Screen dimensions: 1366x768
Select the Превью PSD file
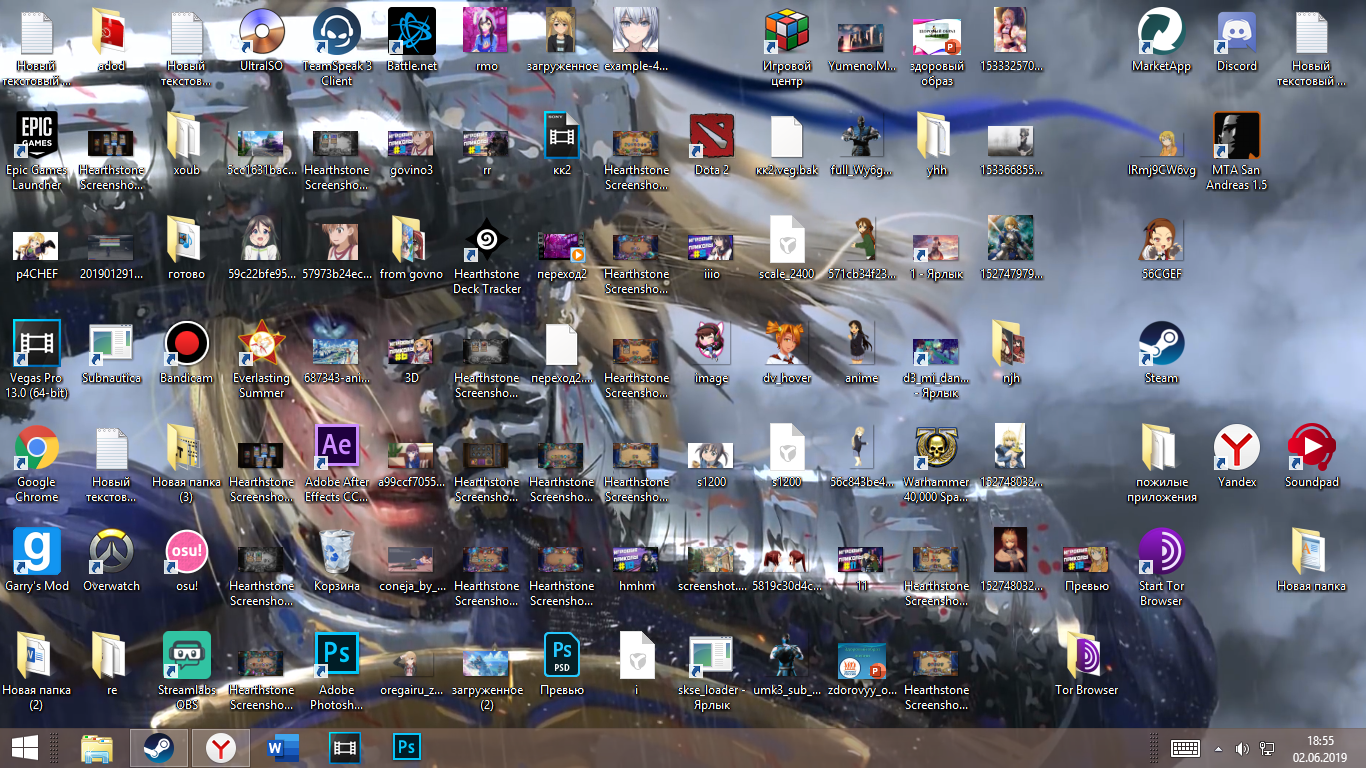562,657
